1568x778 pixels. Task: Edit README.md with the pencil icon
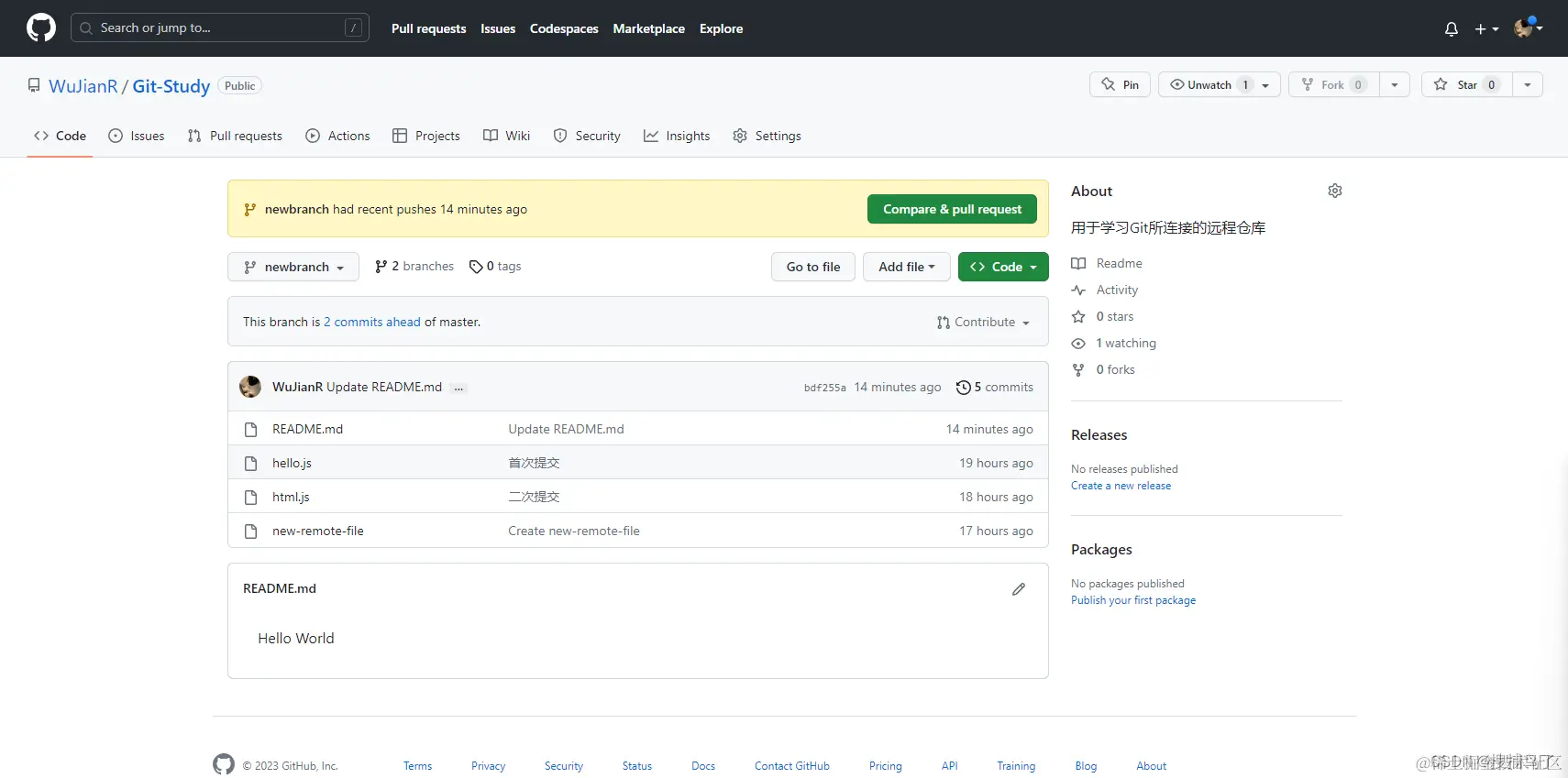click(1019, 589)
